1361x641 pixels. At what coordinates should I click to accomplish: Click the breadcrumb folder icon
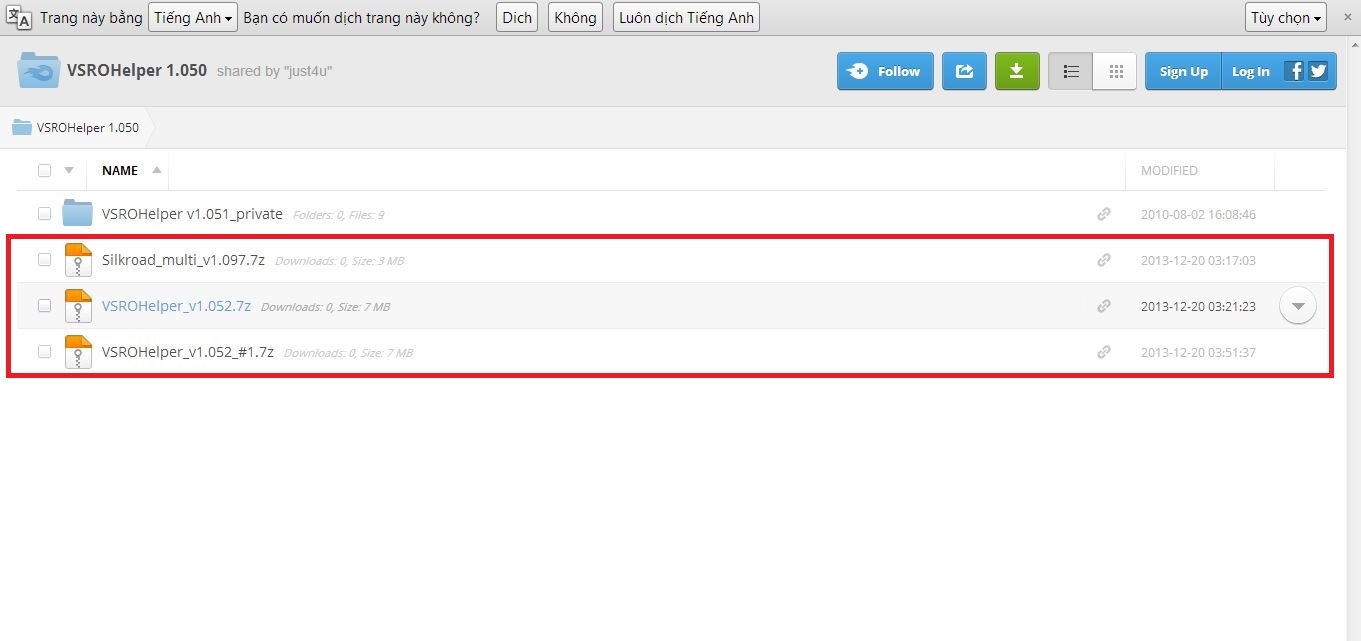[x=21, y=128]
